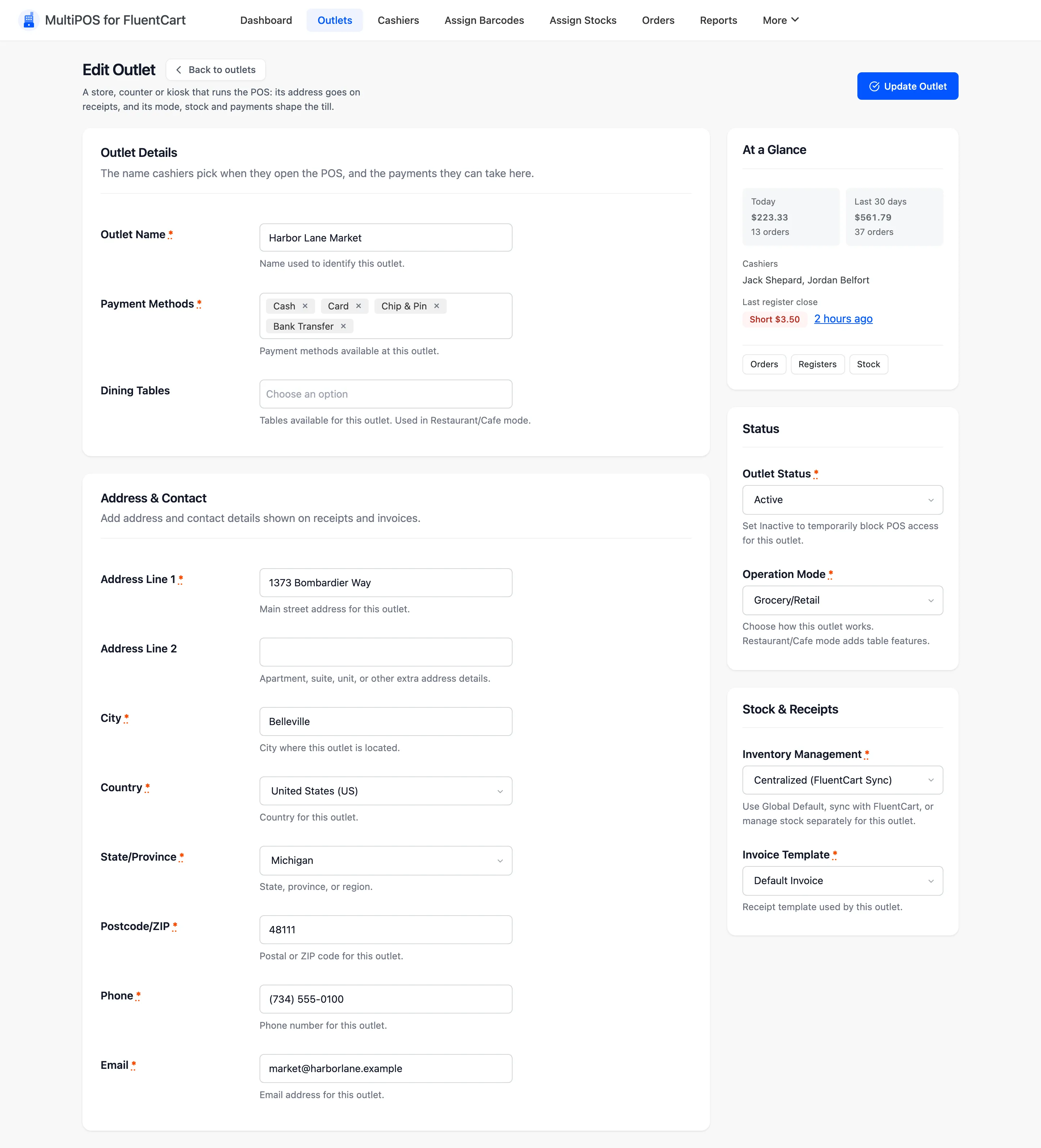The image size is (1041, 1148).
Task: Open the Assign Stocks page
Action: [x=583, y=20]
